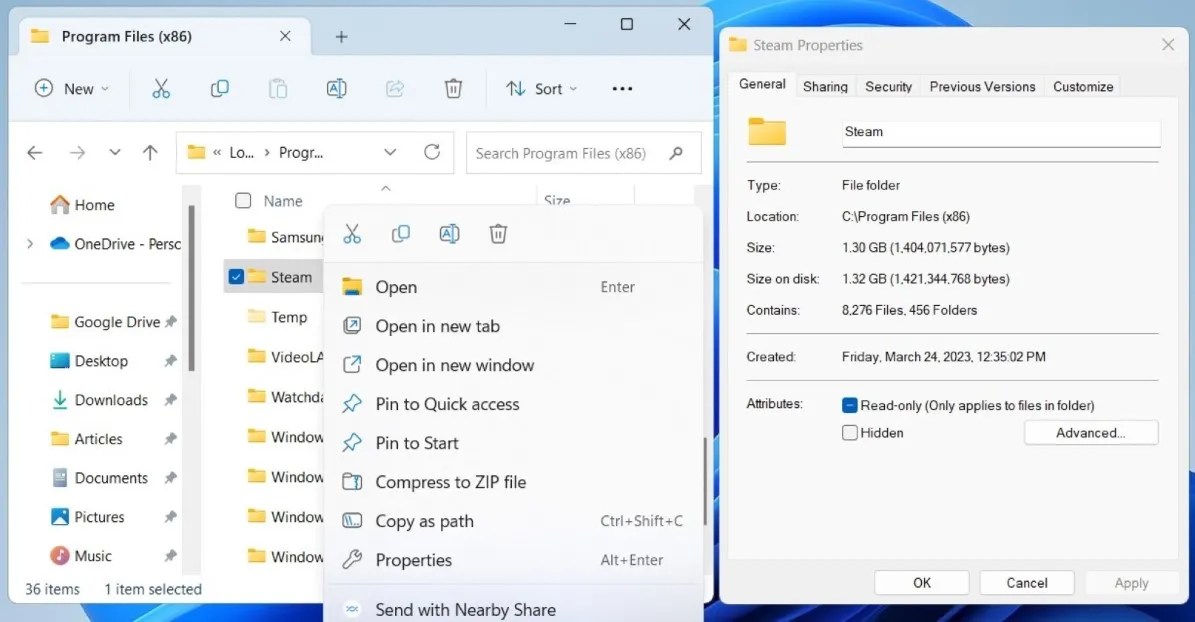Switch to the Security tab
The width and height of the screenshot is (1195, 622).
click(888, 86)
